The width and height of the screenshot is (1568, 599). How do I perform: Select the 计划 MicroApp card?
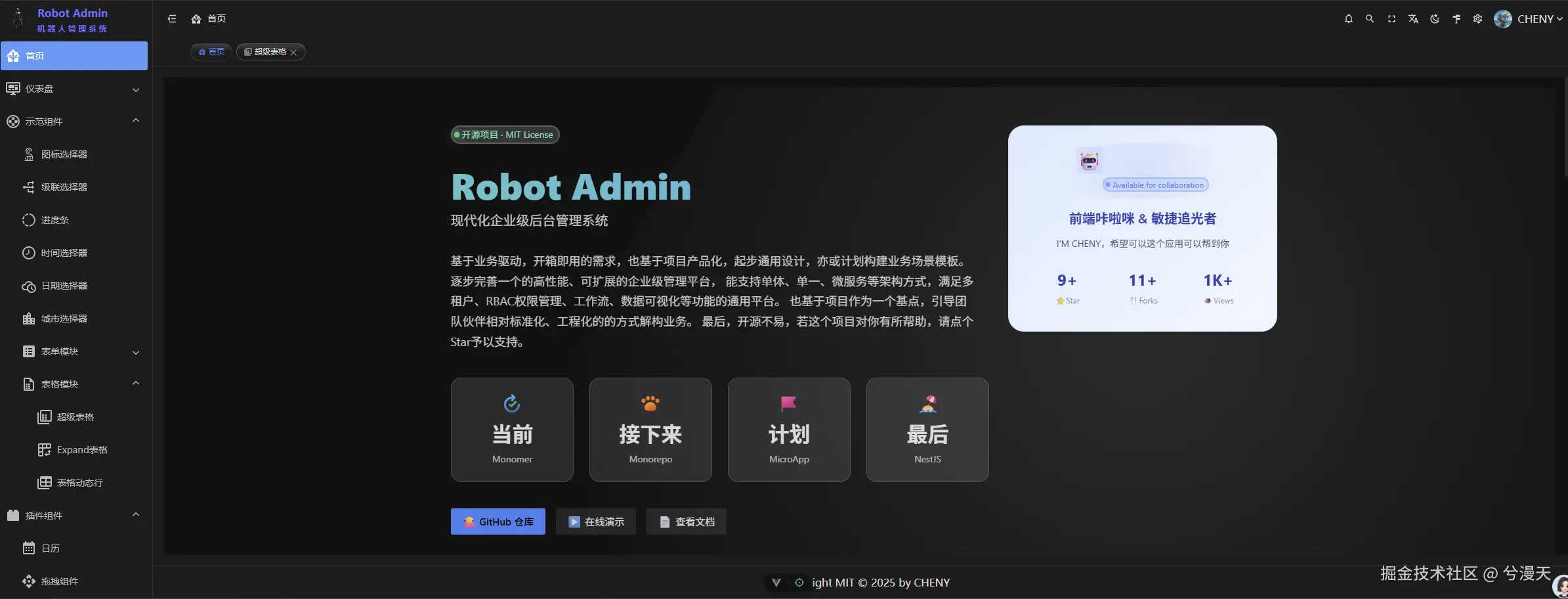click(789, 430)
